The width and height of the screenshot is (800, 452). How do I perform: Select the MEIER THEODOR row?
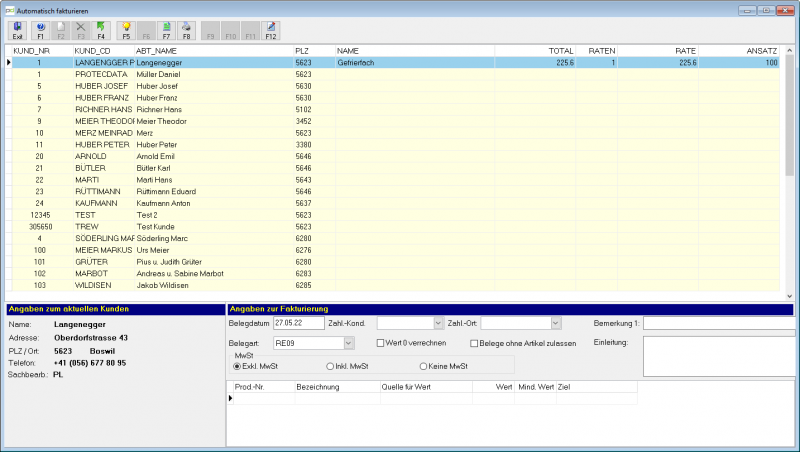click(395, 121)
